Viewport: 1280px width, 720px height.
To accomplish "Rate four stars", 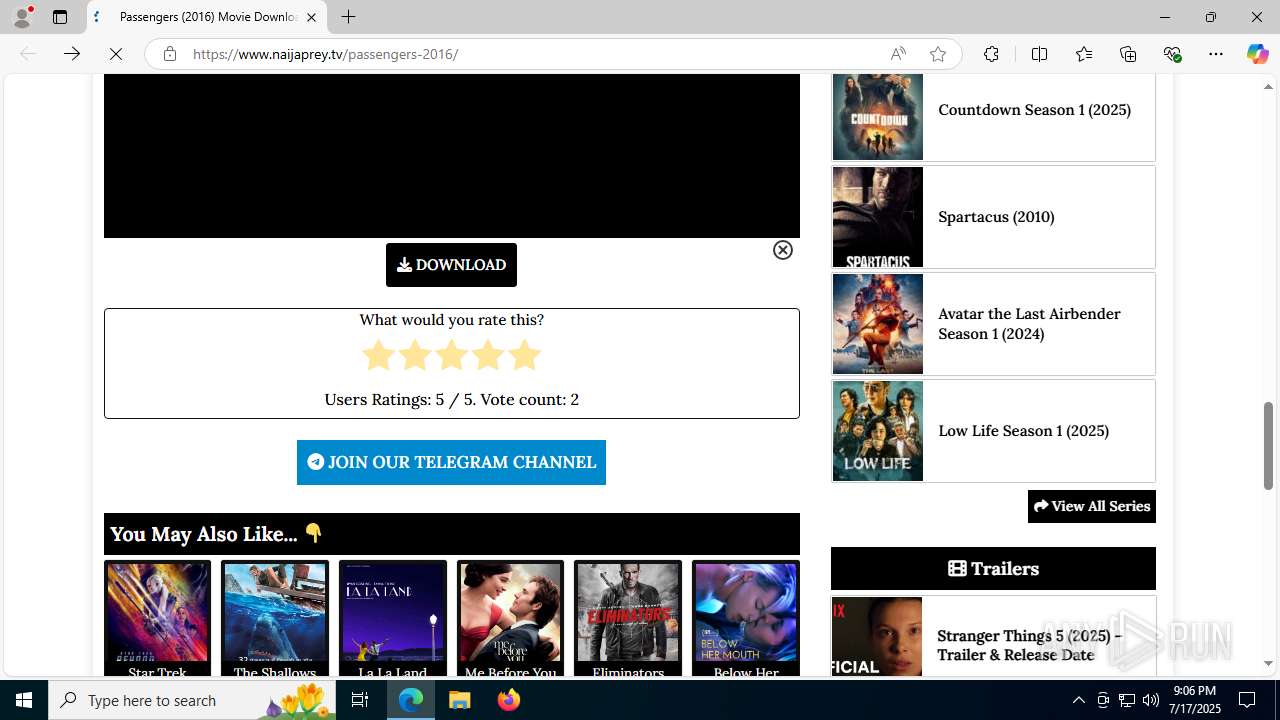I will click(488, 355).
